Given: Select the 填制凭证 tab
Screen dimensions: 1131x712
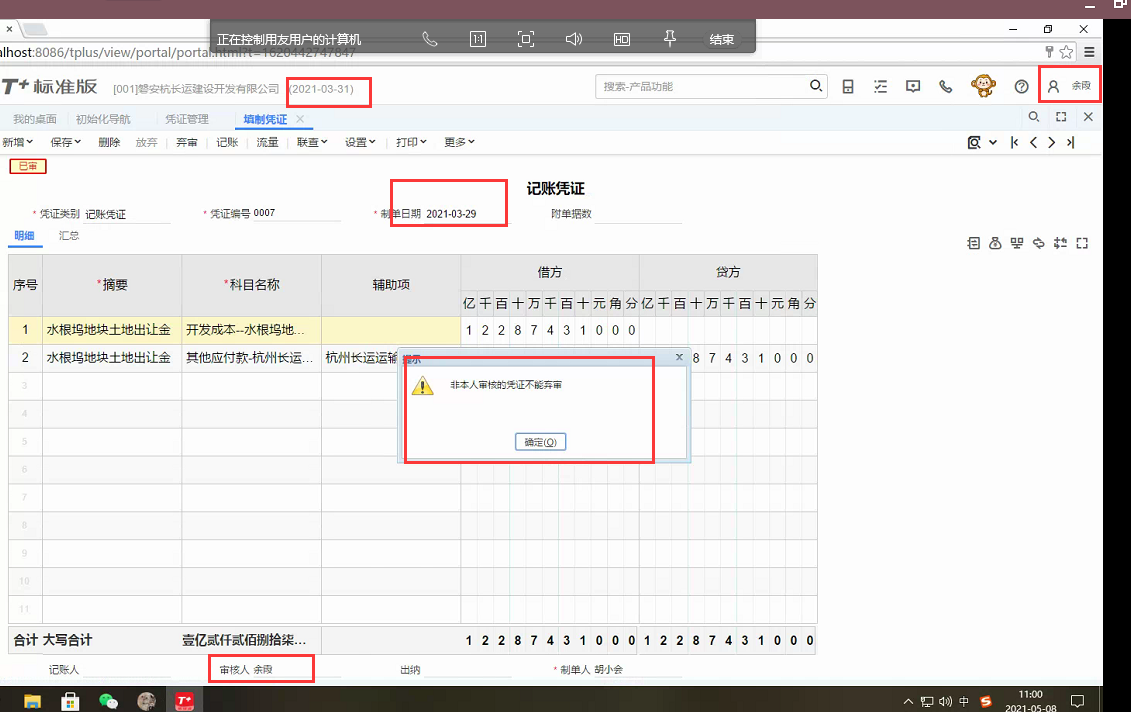Looking at the screenshot, I should coord(265,119).
